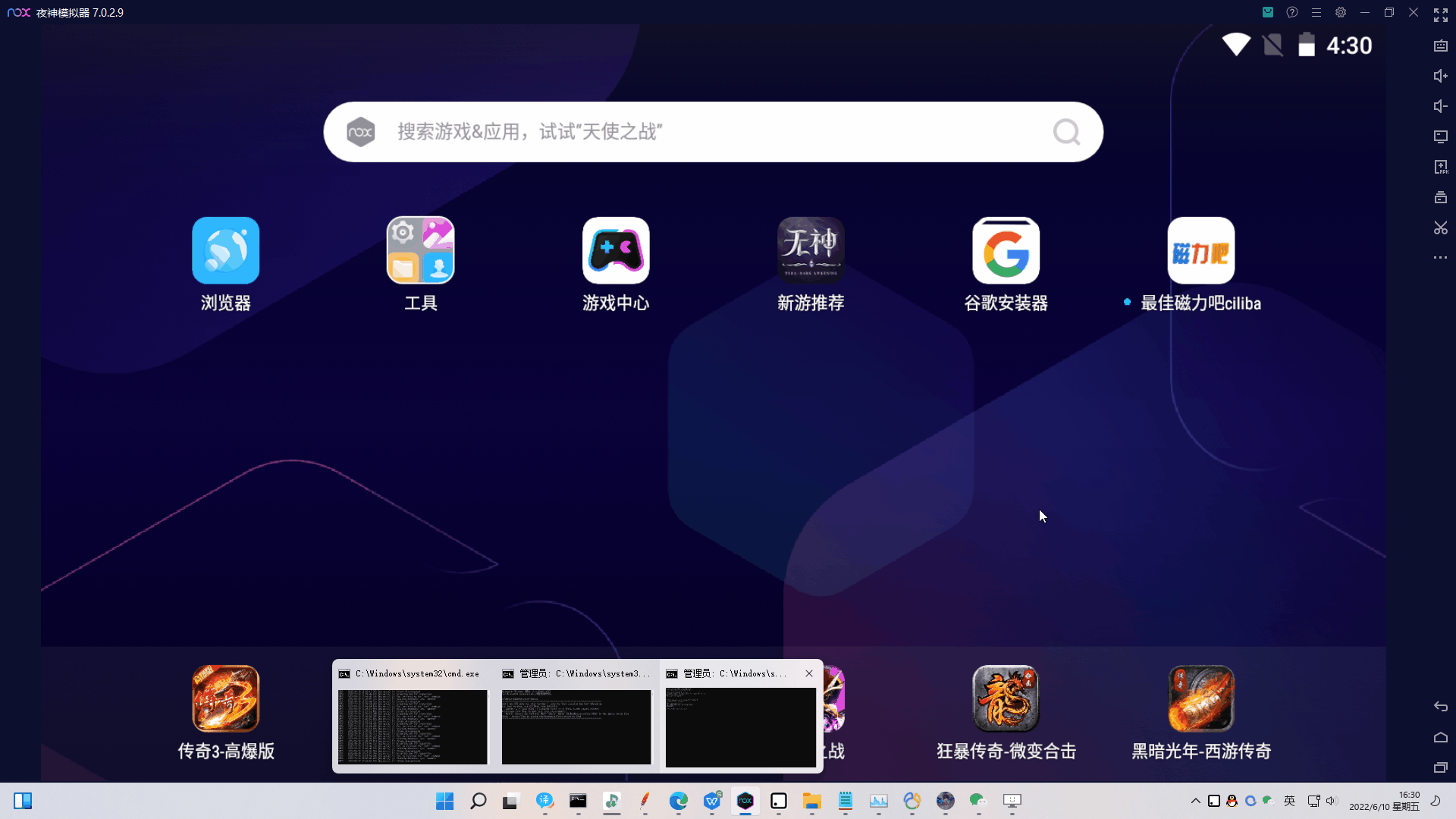
Task: Launch 最佳磁力吧cilíba app
Action: point(1200,251)
